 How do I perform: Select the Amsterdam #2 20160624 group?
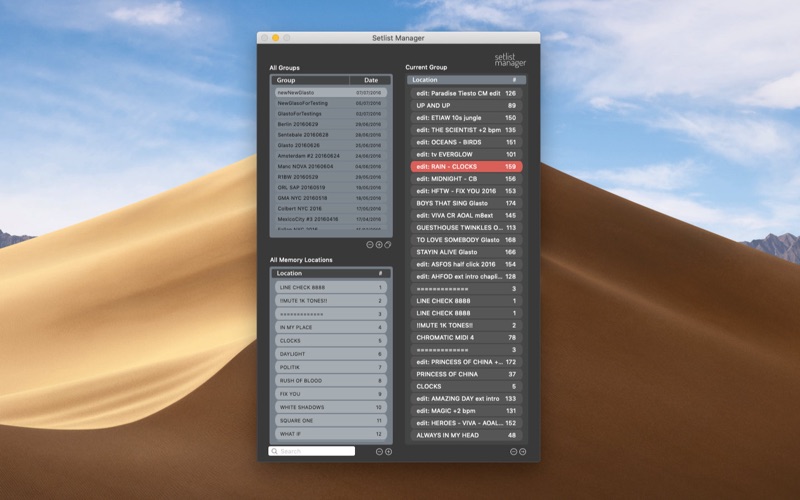pyautogui.click(x=331, y=156)
